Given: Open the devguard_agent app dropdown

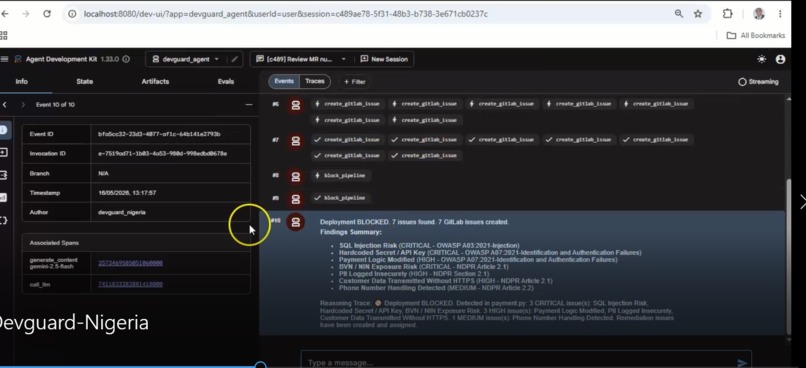Looking at the screenshot, I should point(186,59).
